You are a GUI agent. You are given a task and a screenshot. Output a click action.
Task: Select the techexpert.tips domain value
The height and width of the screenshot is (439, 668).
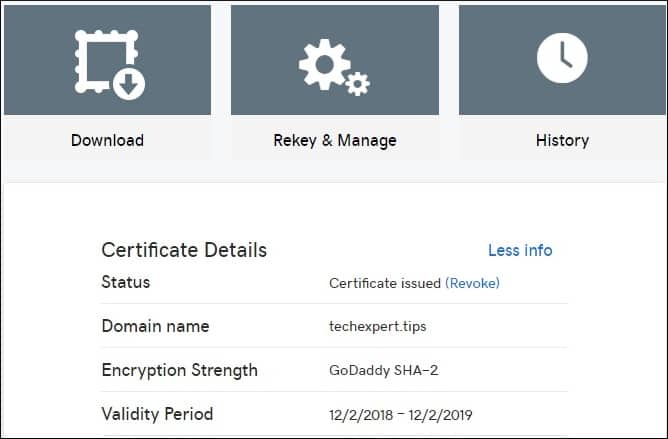[x=377, y=326]
